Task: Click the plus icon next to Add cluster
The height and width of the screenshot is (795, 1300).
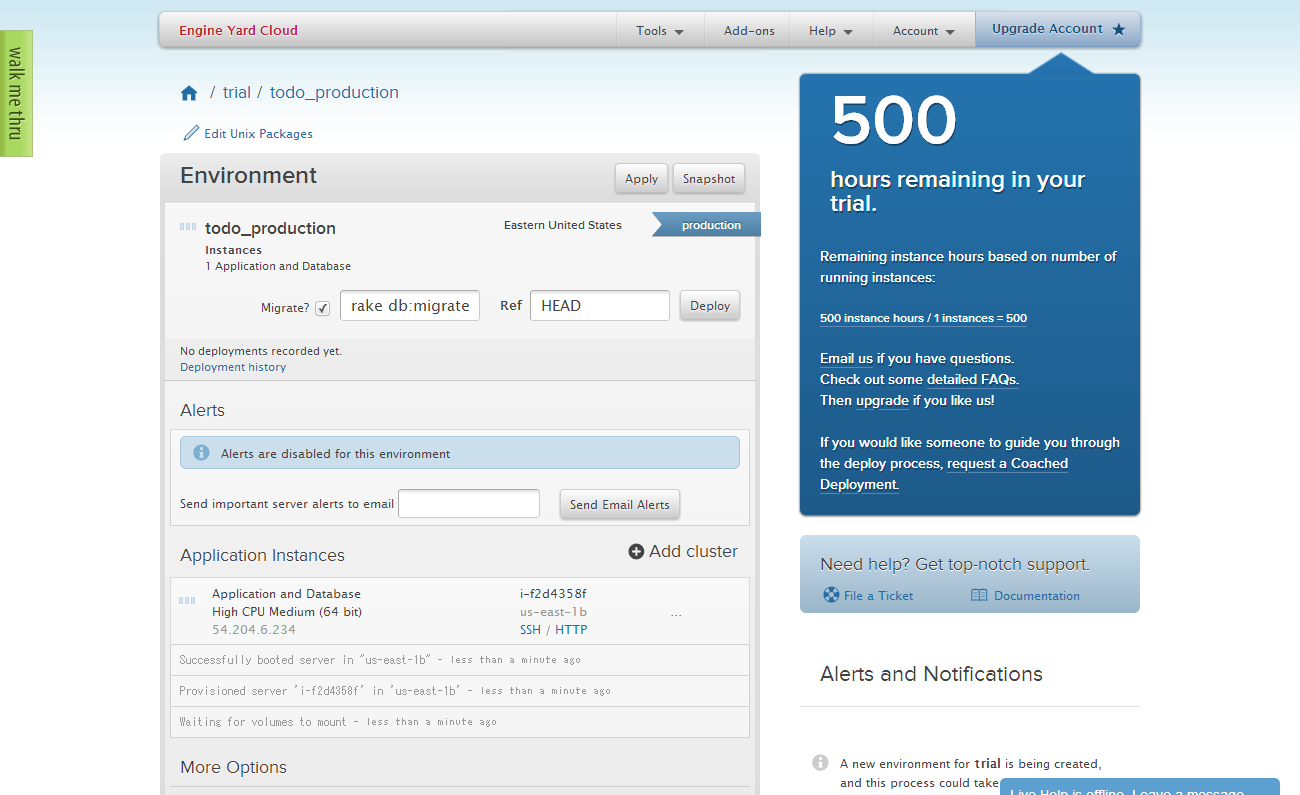Action: coord(636,552)
